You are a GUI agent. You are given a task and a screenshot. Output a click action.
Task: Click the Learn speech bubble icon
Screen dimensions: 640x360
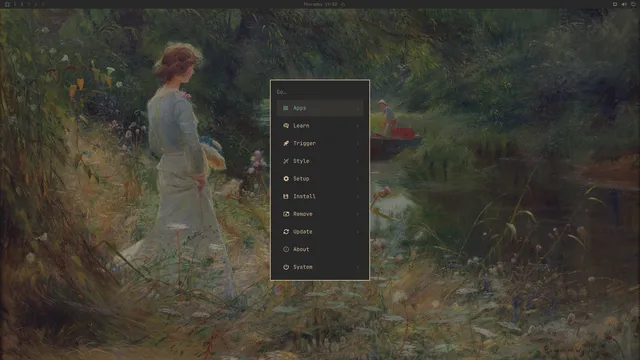tap(286, 126)
